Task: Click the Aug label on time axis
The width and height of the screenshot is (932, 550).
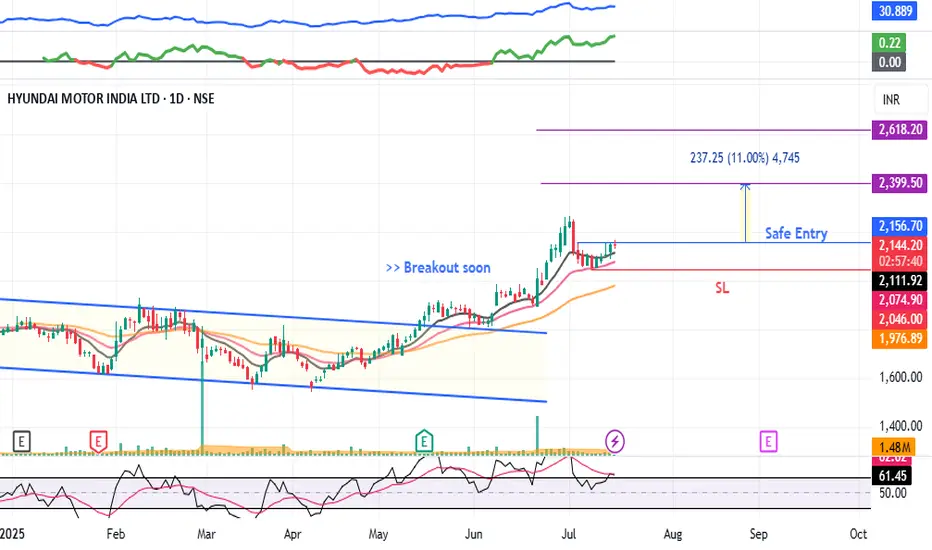Action: click(672, 534)
